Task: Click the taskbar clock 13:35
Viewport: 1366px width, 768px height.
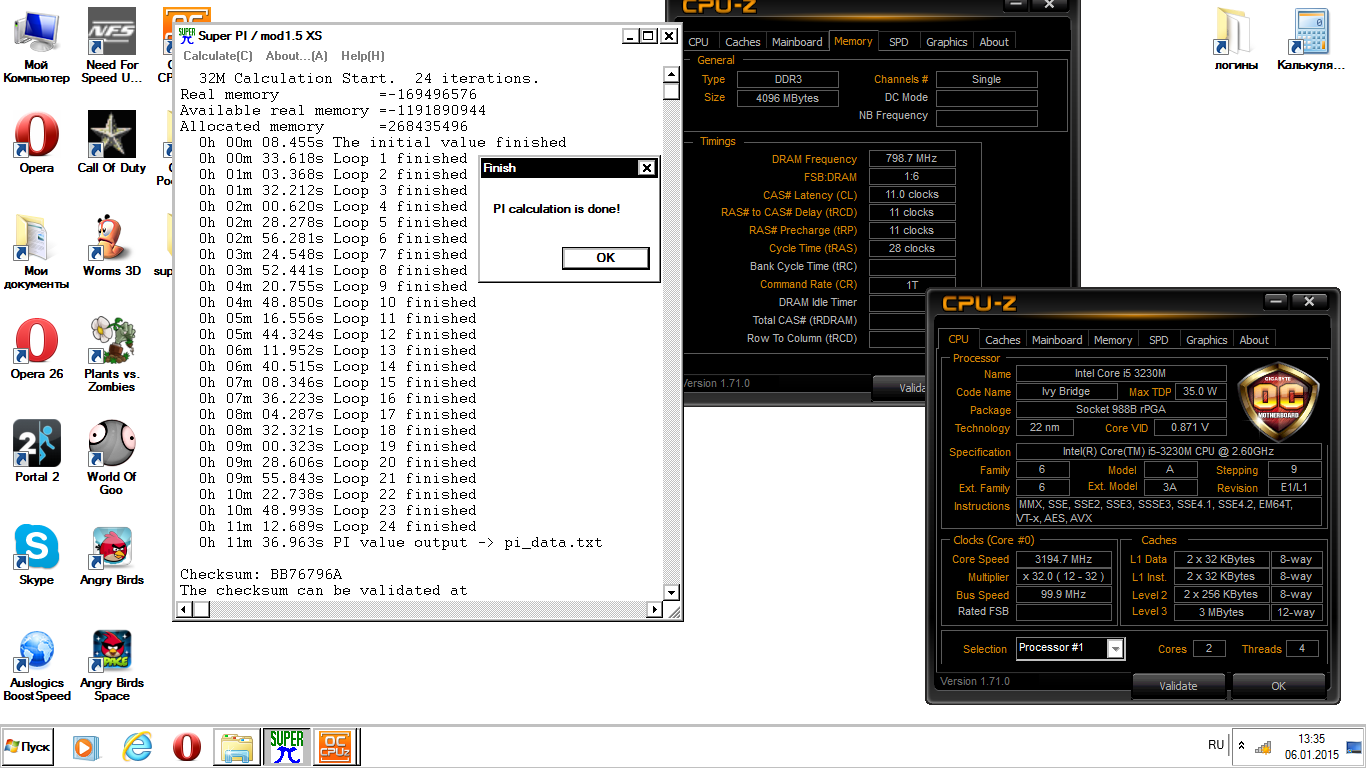Action: [x=1311, y=739]
